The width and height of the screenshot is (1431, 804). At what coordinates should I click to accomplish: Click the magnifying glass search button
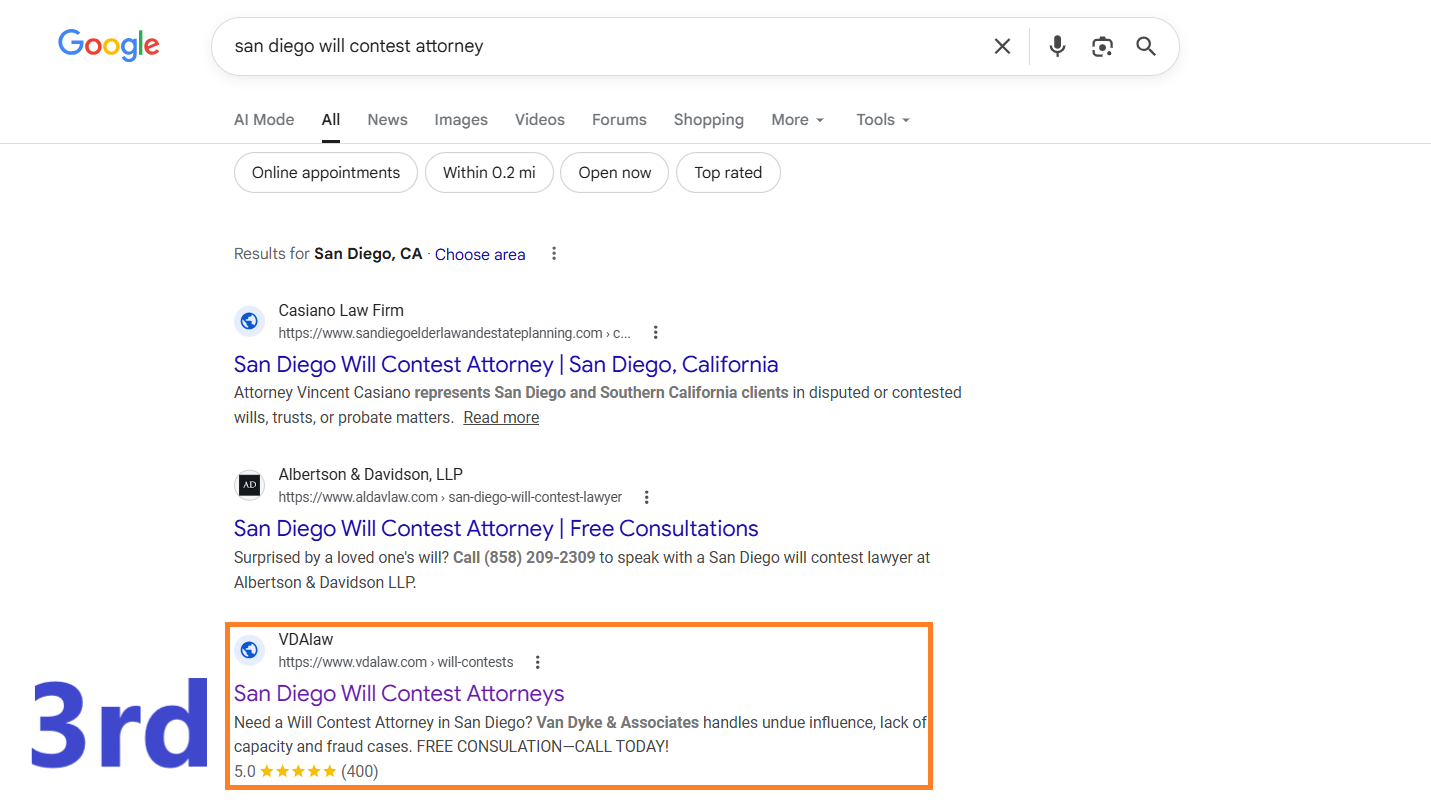1146,46
